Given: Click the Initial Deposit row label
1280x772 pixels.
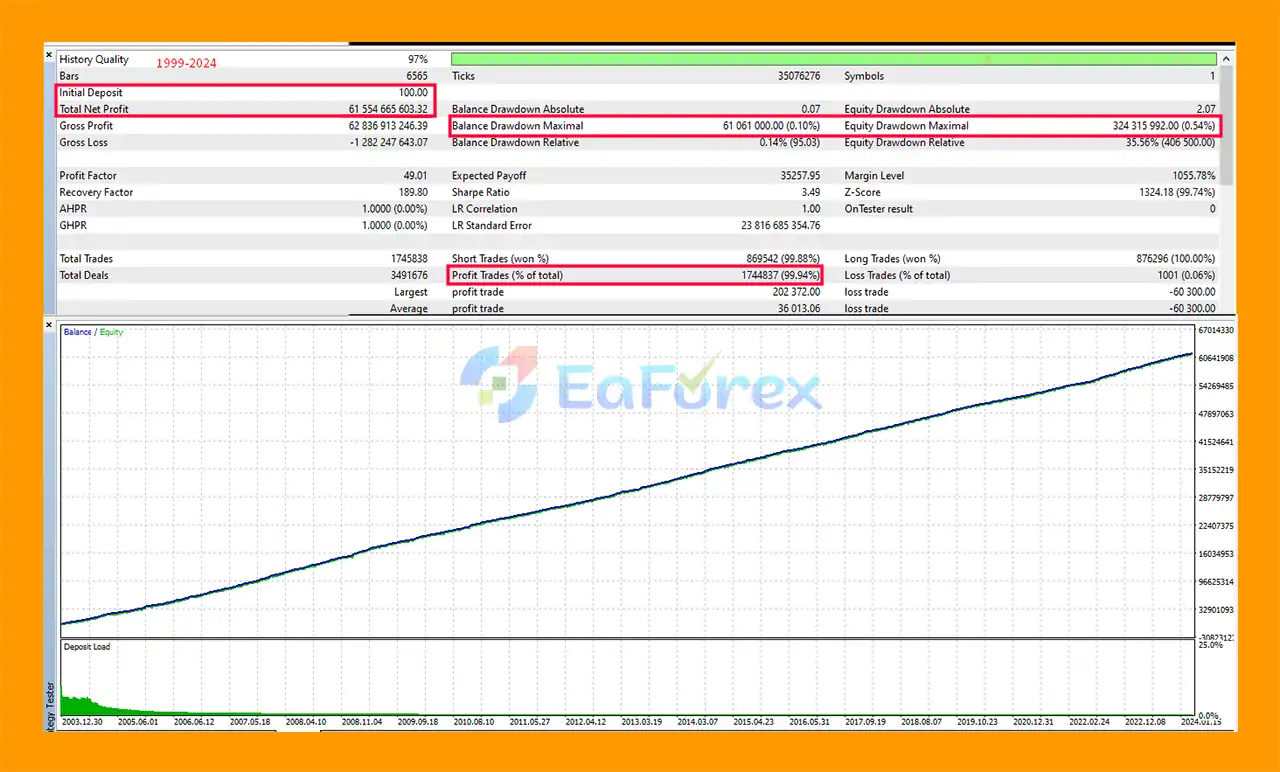Looking at the screenshot, I should point(90,93).
